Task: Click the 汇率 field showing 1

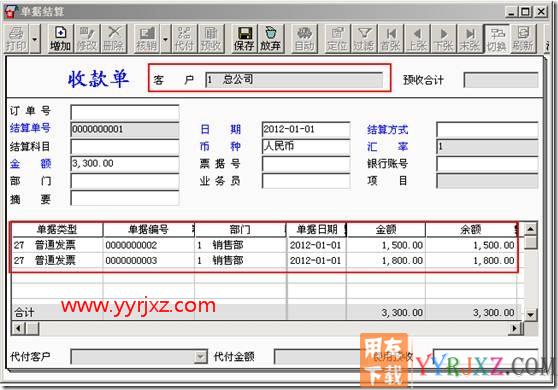Action: [487, 147]
